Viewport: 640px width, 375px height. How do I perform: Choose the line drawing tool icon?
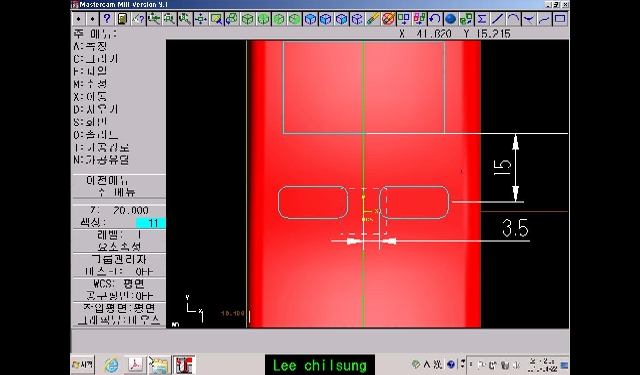(x=497, y=19)
